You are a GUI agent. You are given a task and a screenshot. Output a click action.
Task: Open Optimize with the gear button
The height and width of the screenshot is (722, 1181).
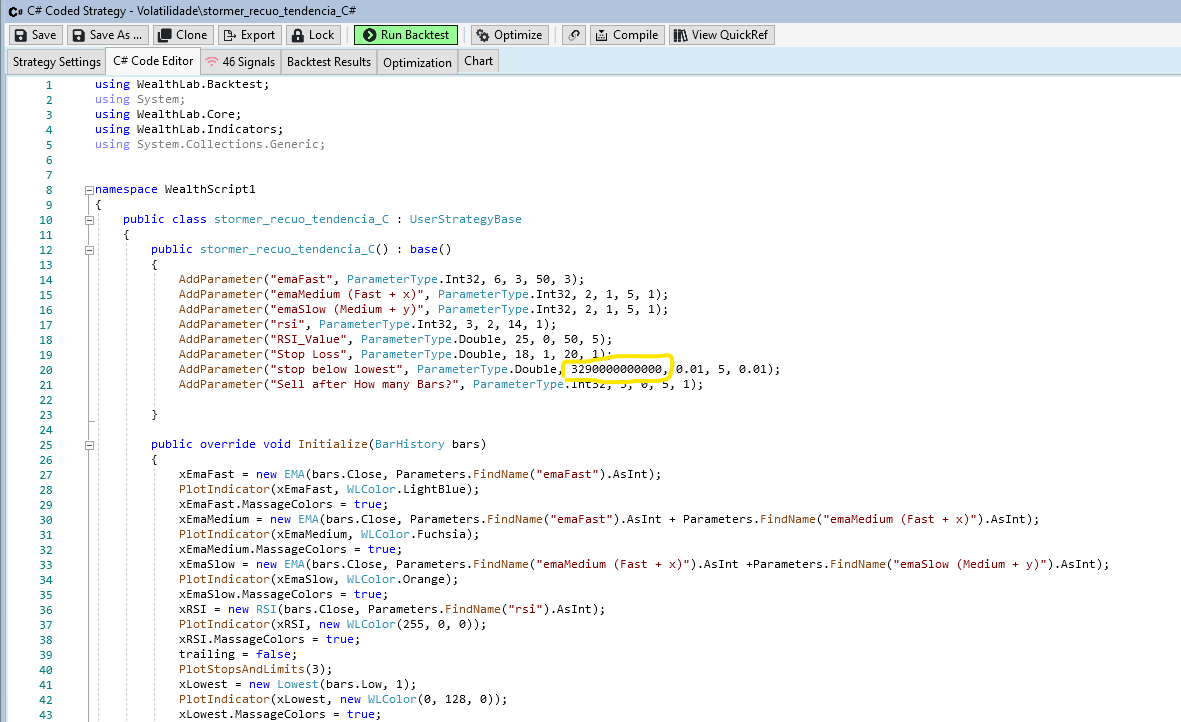pyautogui.click(x=509, y=35)
